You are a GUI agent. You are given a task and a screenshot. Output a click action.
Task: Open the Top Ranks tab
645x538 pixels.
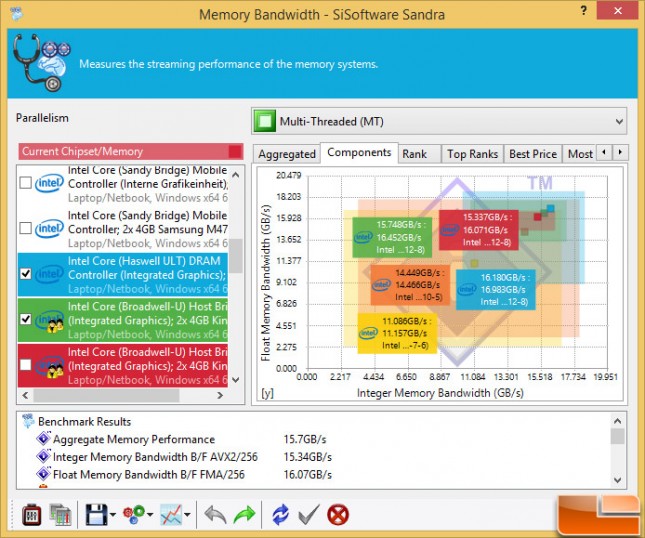[x=472, y=154]
